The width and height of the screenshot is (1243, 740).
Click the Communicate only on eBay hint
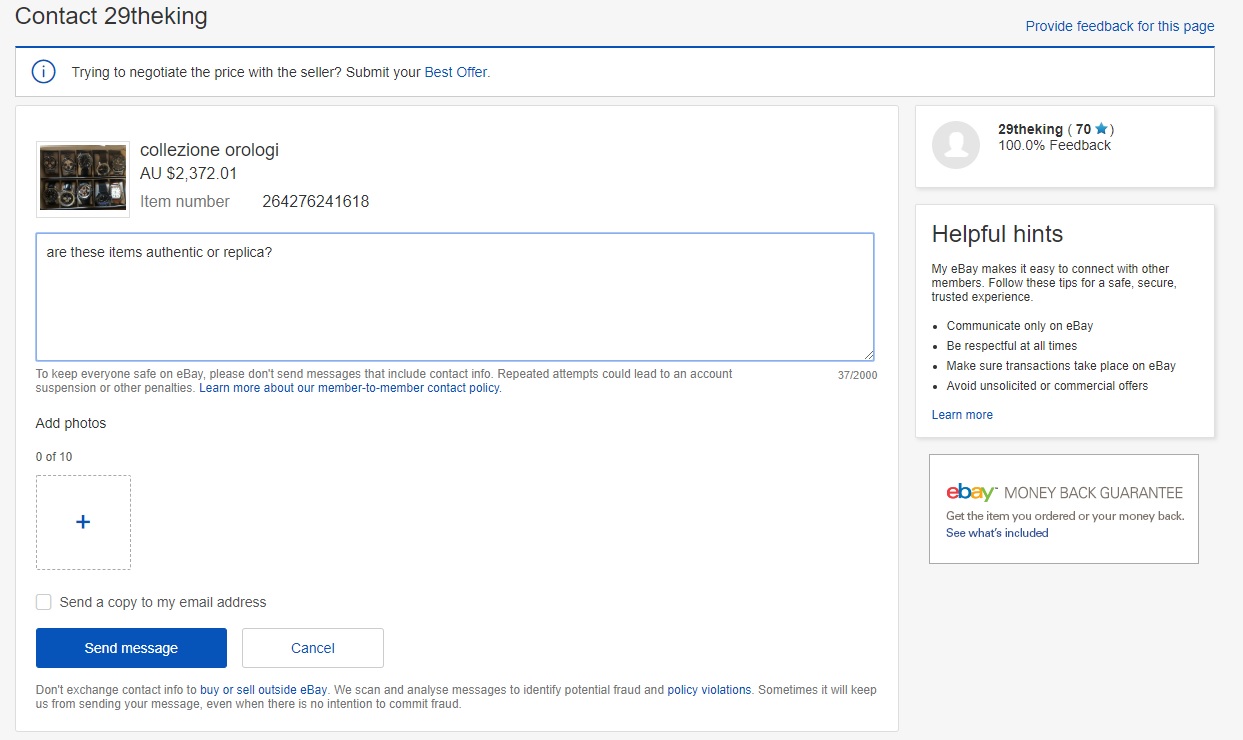point(1020,326)
